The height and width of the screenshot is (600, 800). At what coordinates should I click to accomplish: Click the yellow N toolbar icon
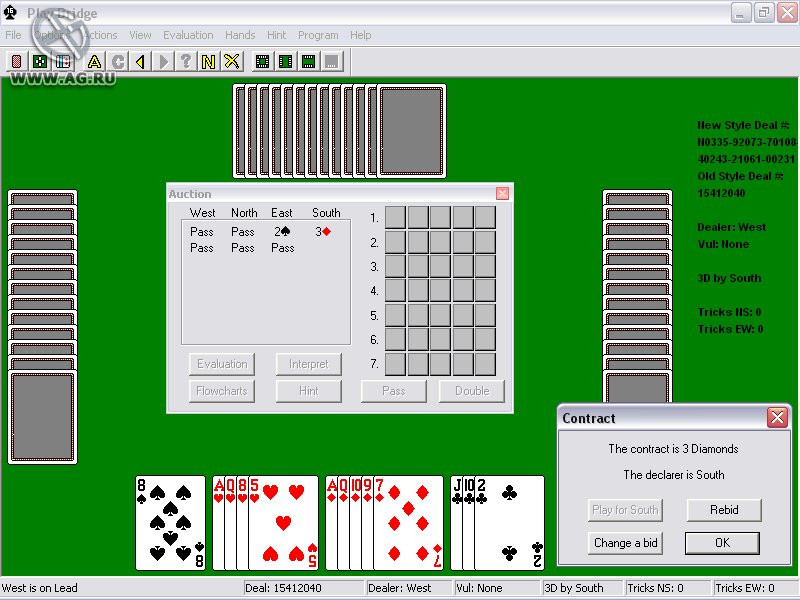point(208,62)
